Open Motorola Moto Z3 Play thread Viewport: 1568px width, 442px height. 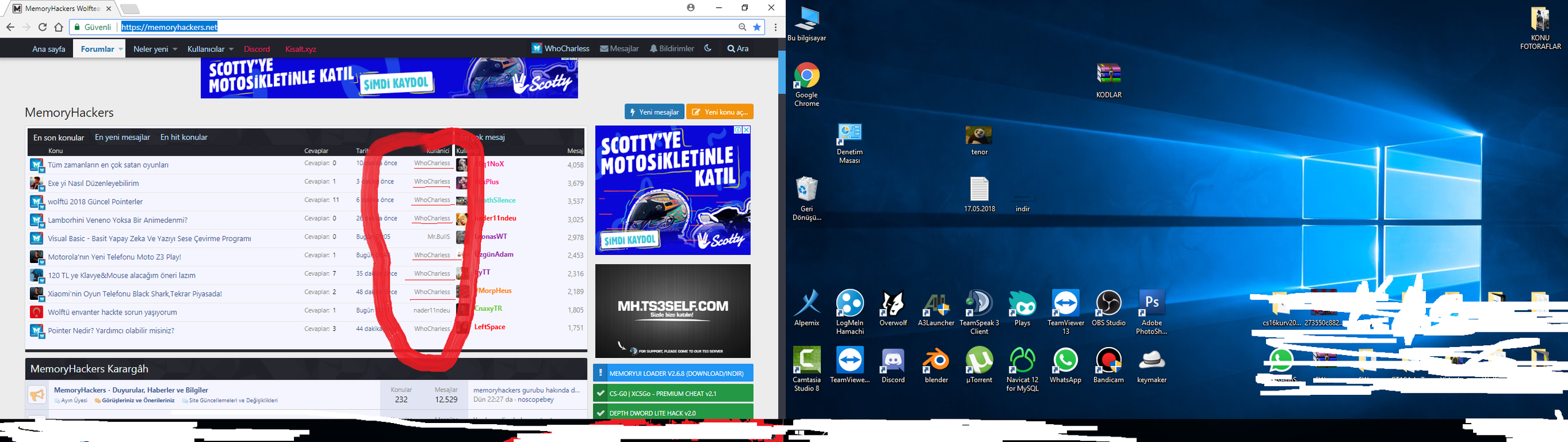click(114, 257)
